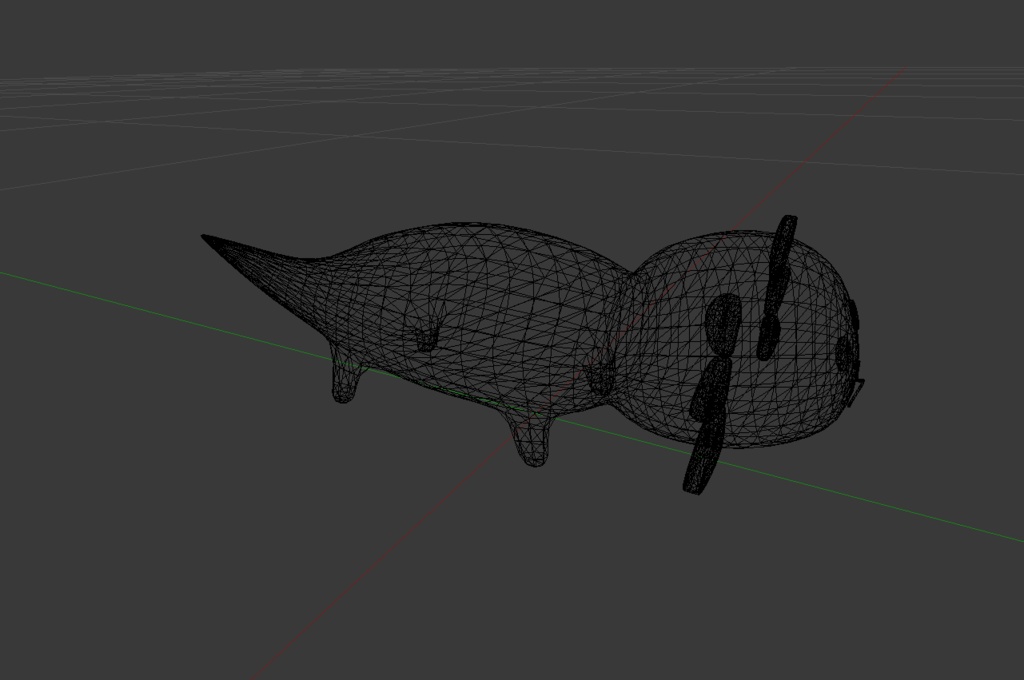Click the center of the elongated body mesh
This screenshot has width=1024, height=680.
point(480,310)
